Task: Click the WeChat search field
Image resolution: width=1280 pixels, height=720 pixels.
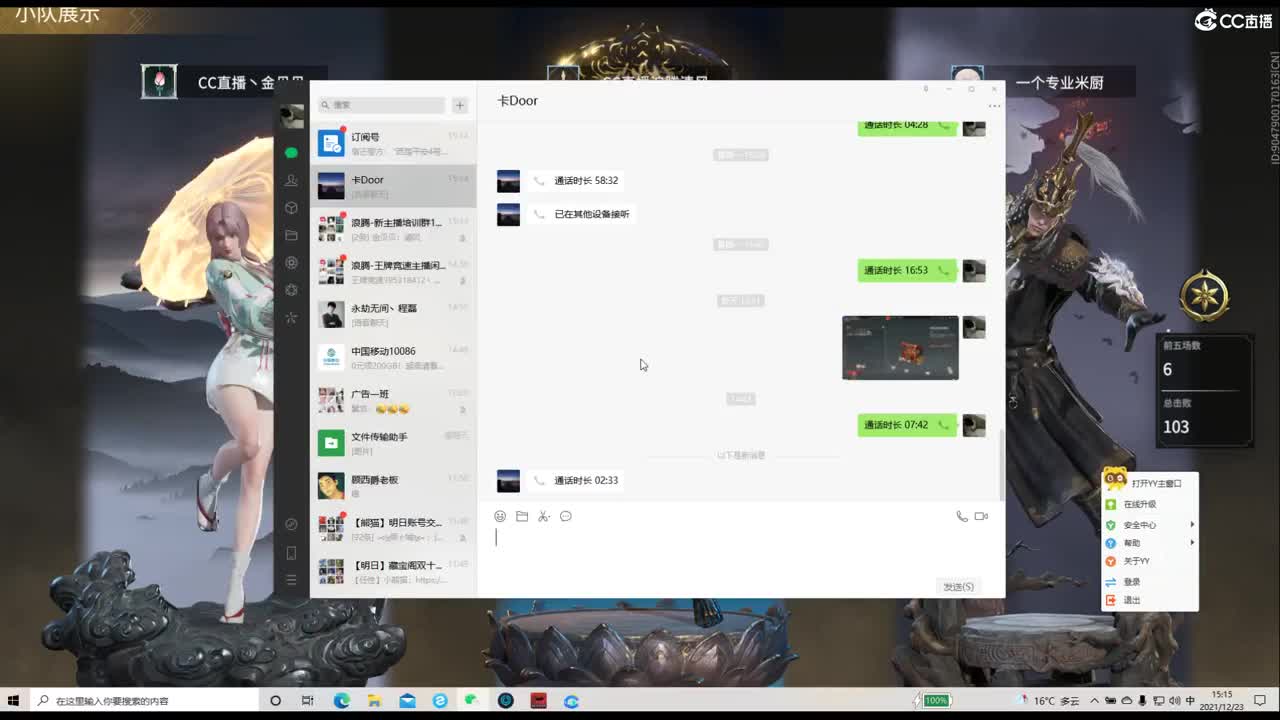Action: pyautogui.click(x=382, y=105)
